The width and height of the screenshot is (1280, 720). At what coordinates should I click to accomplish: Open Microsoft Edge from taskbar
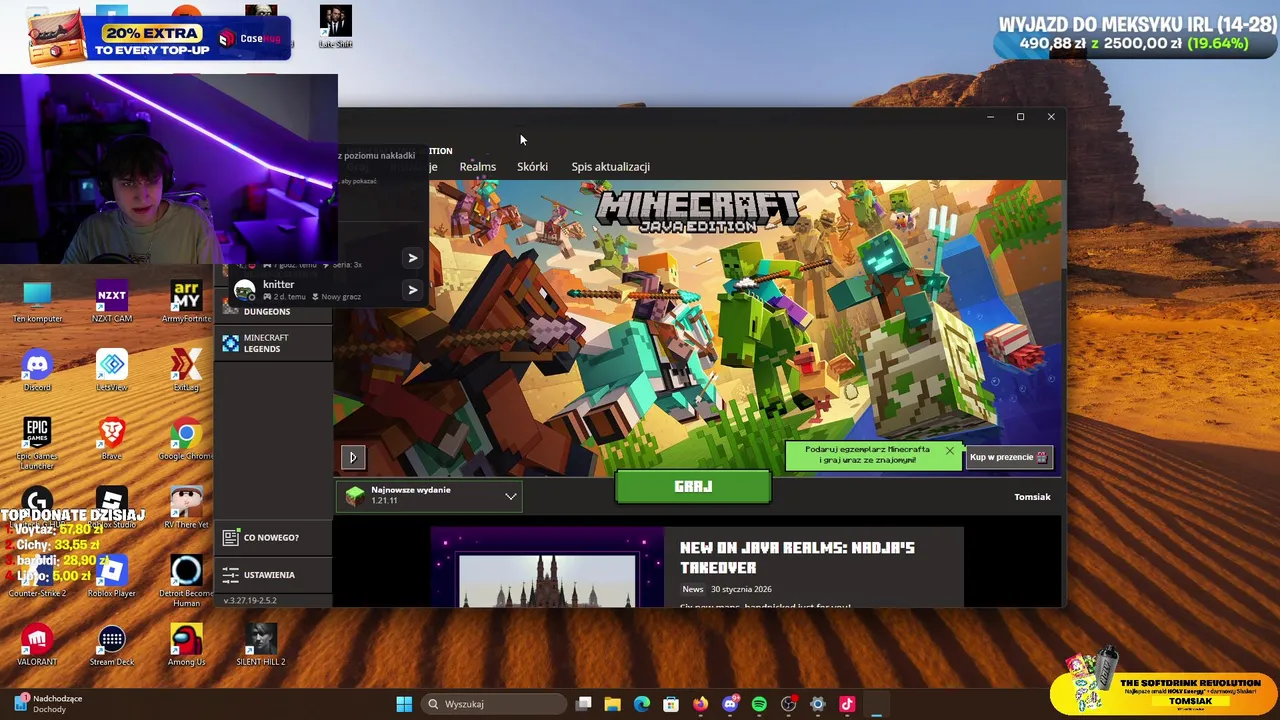click(642, 704)
